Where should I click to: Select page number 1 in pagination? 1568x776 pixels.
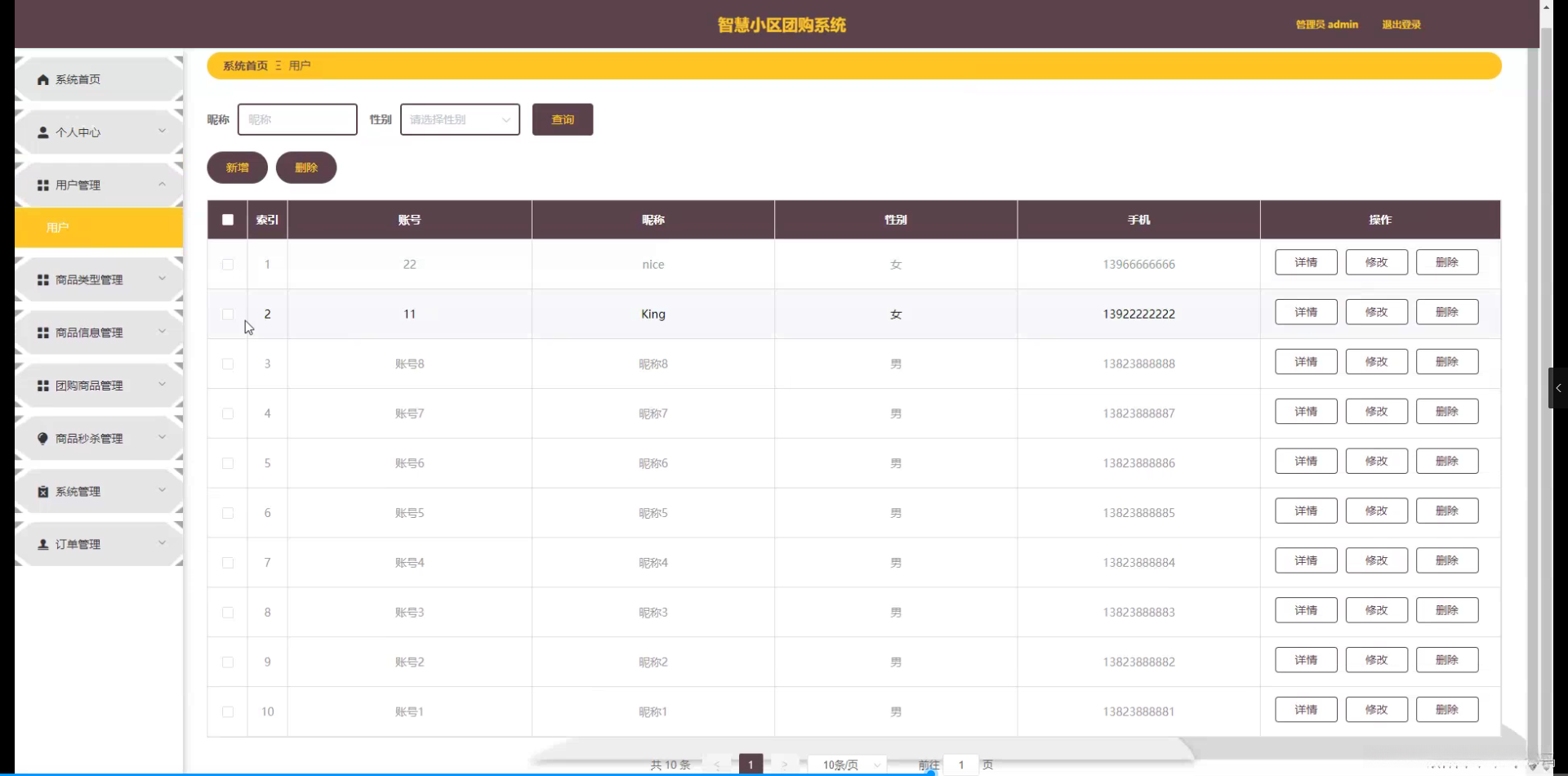tap(751, 765)
